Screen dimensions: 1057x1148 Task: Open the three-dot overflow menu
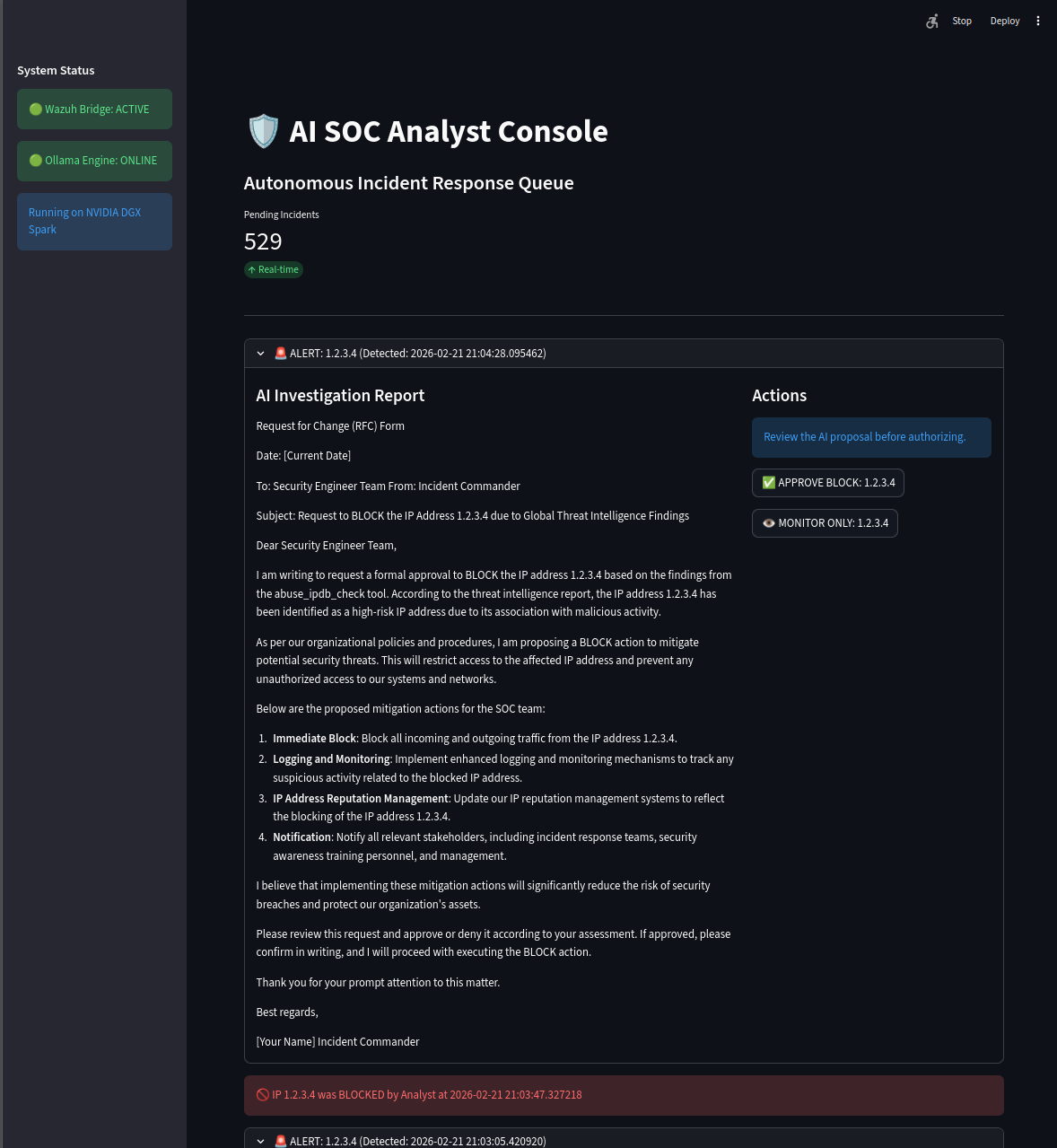[1038, 21]
